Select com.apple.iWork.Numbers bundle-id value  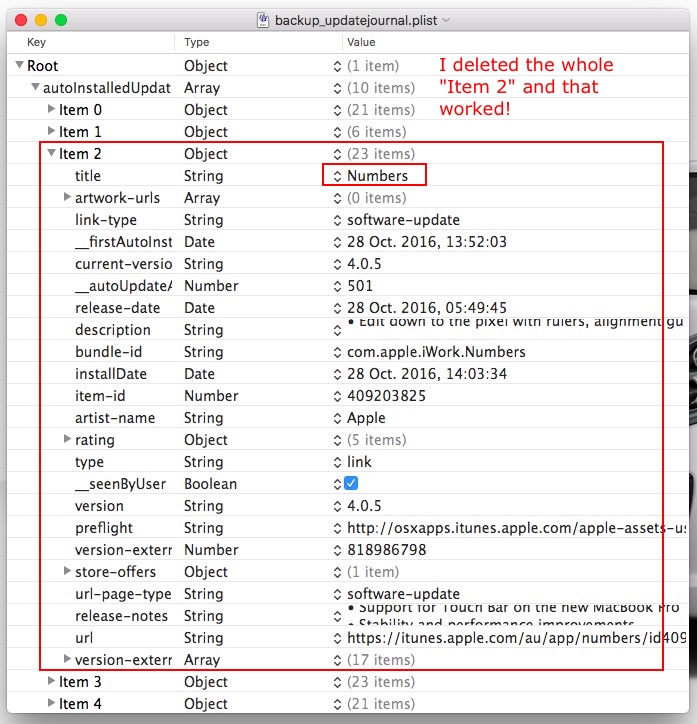click(436, 352)
